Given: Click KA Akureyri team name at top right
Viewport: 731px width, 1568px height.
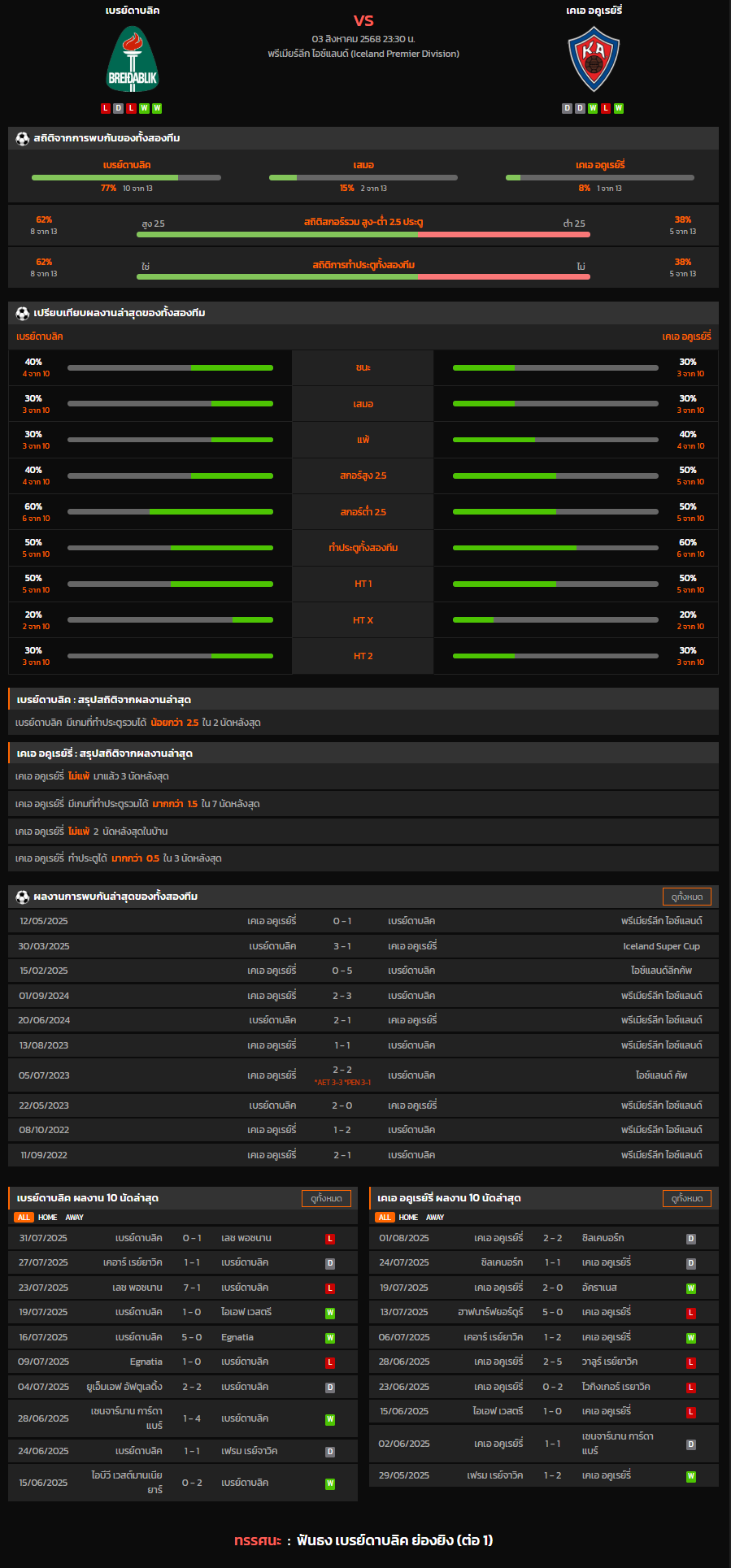Looking at the screenshot, I should click(594, 11).
